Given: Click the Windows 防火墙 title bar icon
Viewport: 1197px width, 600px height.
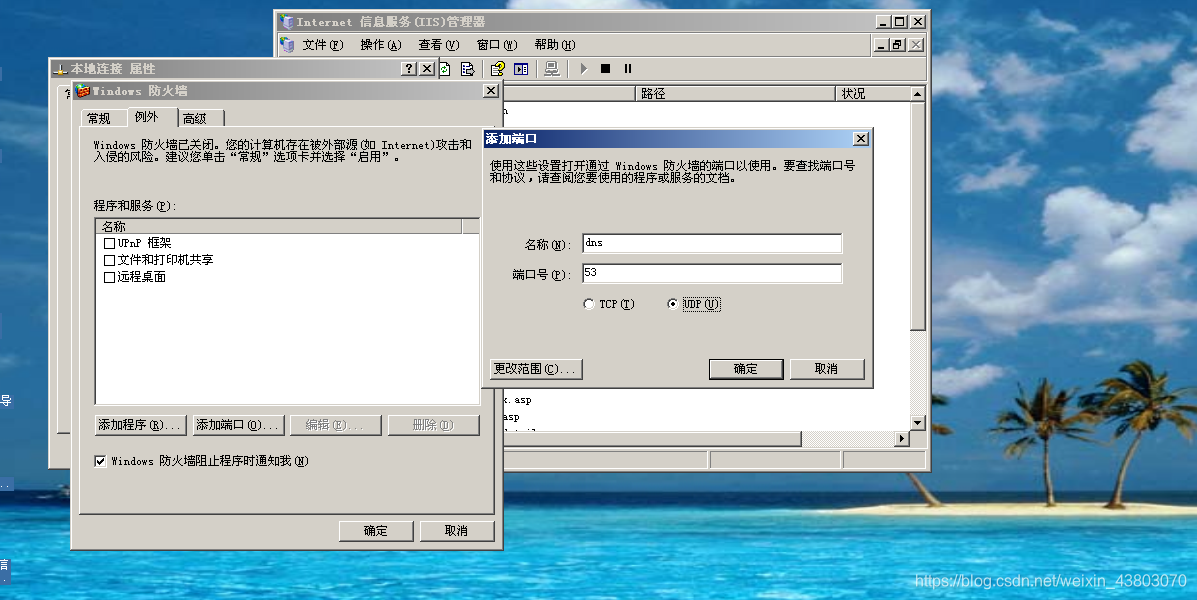Looking at the screenshot, I should point(83,91).
